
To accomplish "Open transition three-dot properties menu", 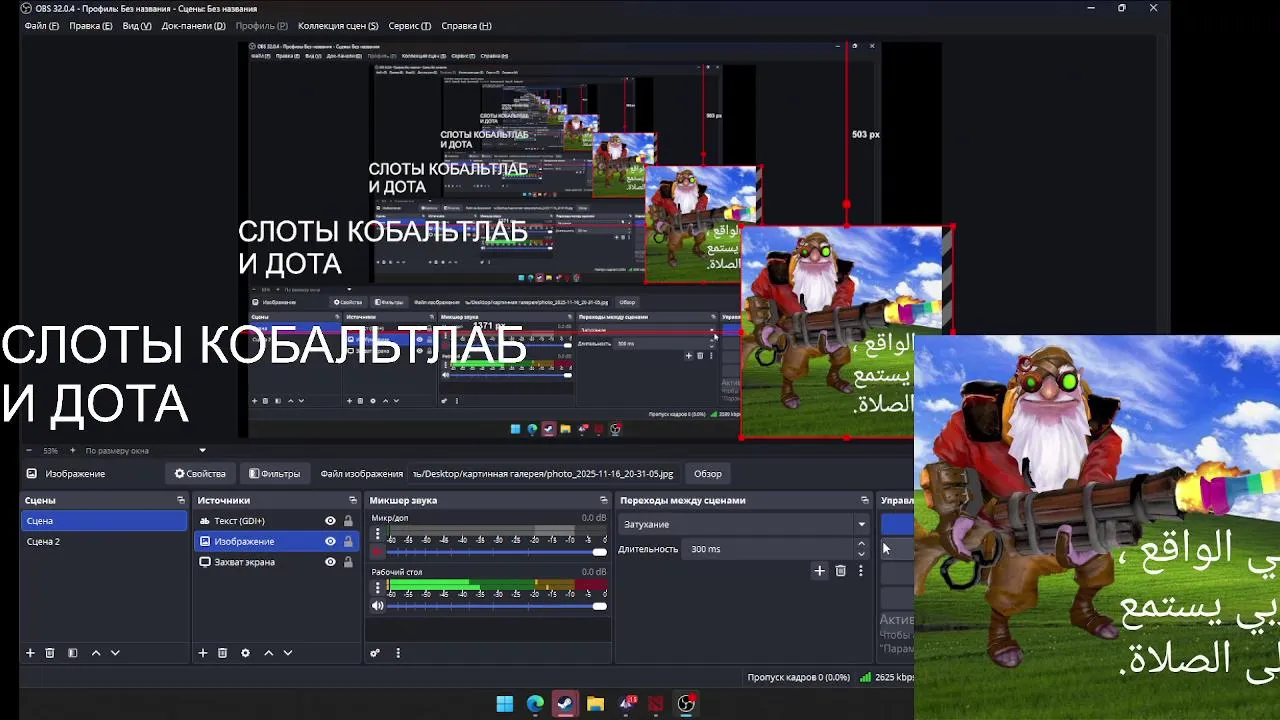I will pyautogui.click(x=861, y=571).
